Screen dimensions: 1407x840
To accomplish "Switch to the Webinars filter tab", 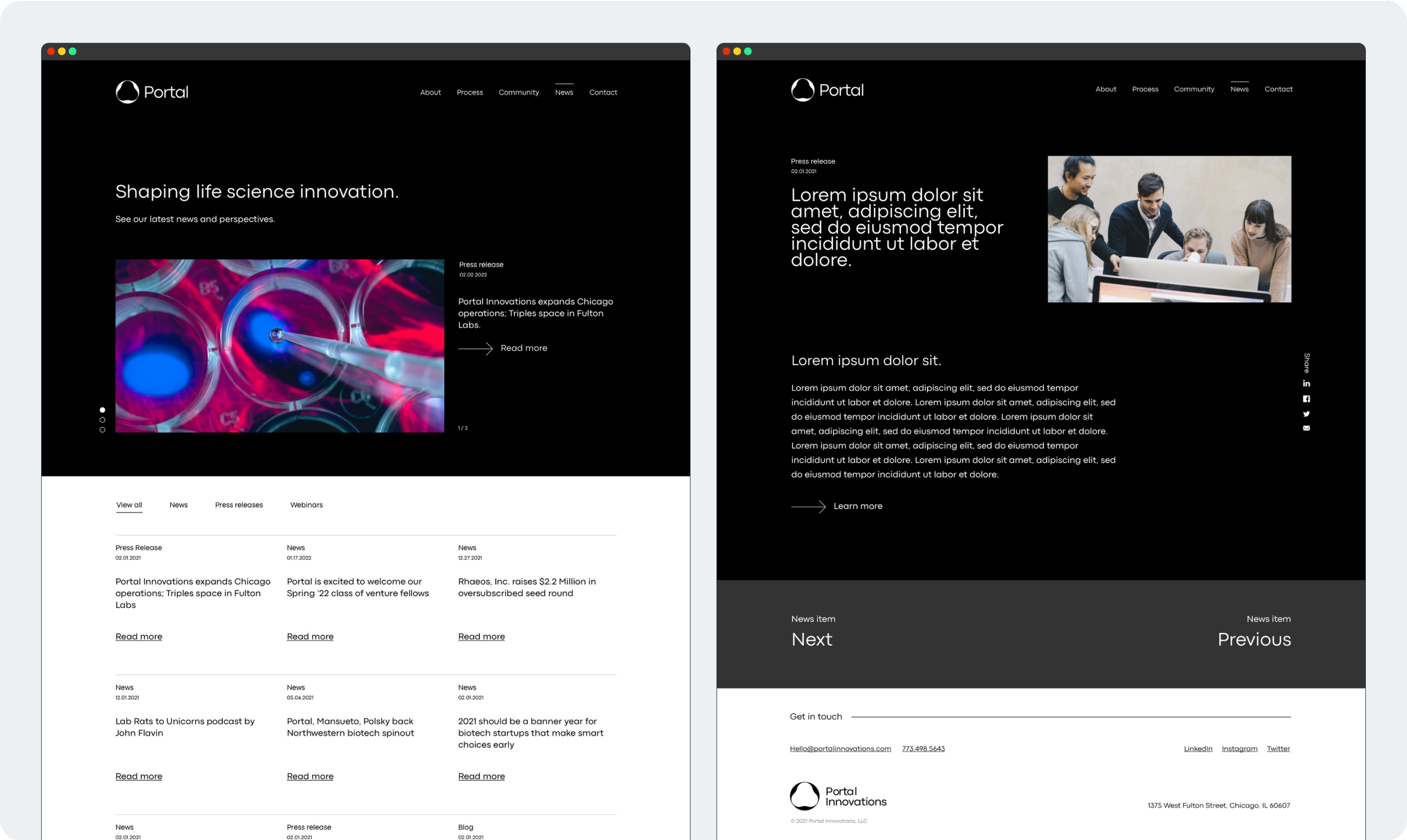I will point(306,505).
